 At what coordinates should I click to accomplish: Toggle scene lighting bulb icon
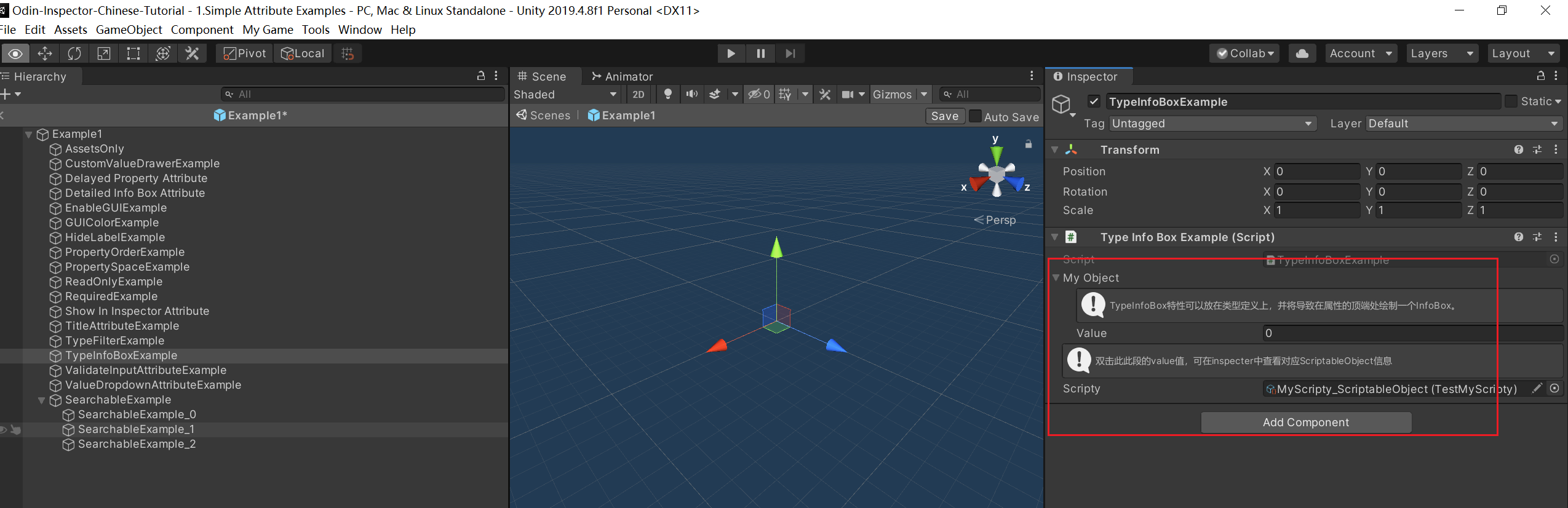pyautogui.click(x=667, y=94)
